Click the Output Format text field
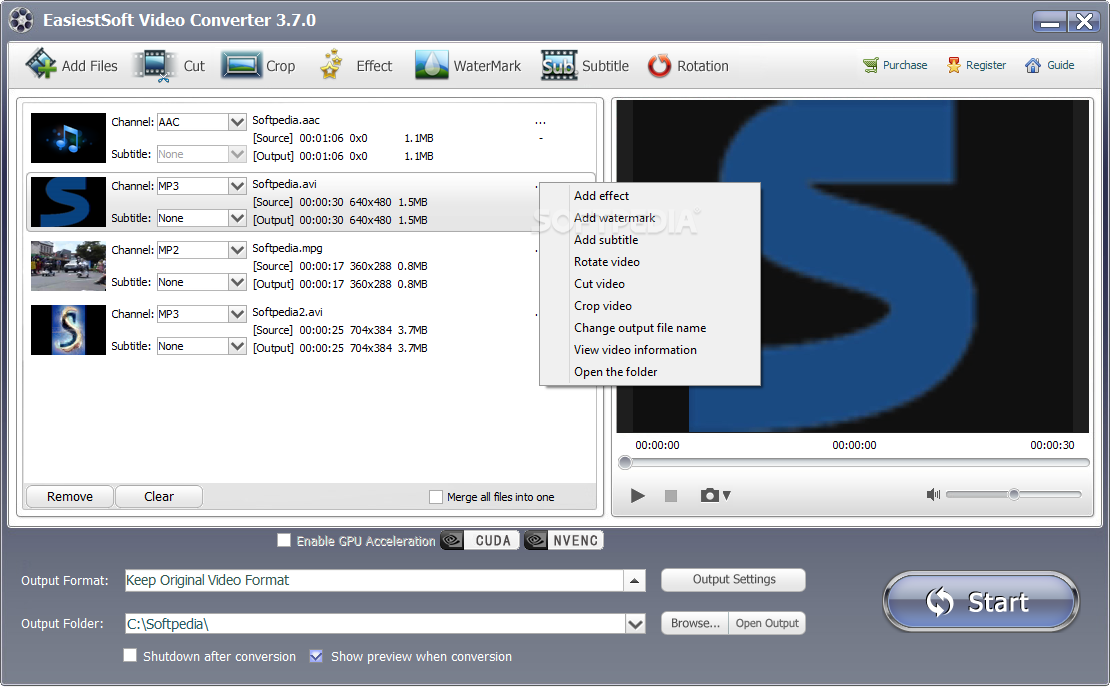1110x687 pixels. pos(374,581)
